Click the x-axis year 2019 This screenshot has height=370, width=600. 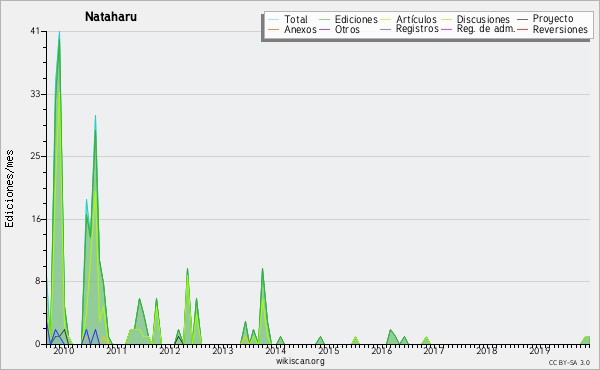540,351
